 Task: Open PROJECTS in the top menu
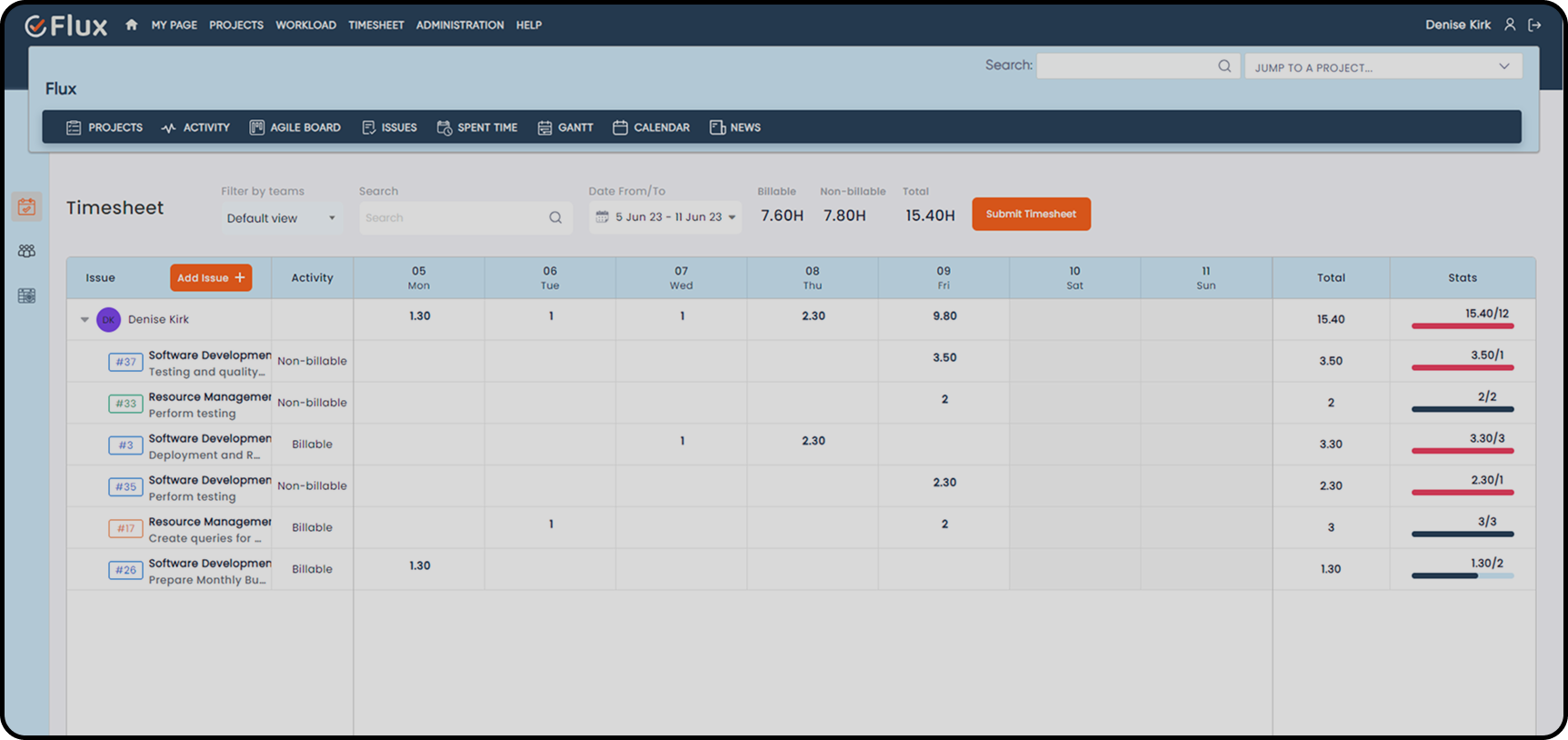(x=236, y=25)
